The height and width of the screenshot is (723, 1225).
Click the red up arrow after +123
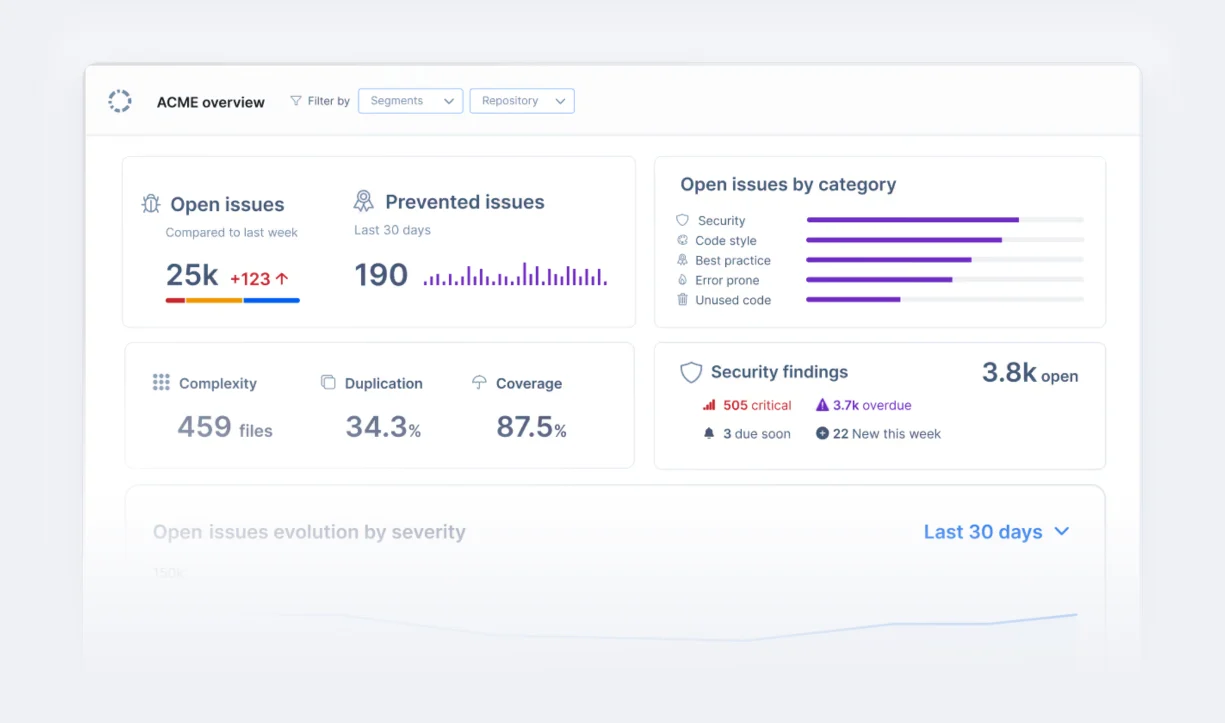[x=282, y=279]
